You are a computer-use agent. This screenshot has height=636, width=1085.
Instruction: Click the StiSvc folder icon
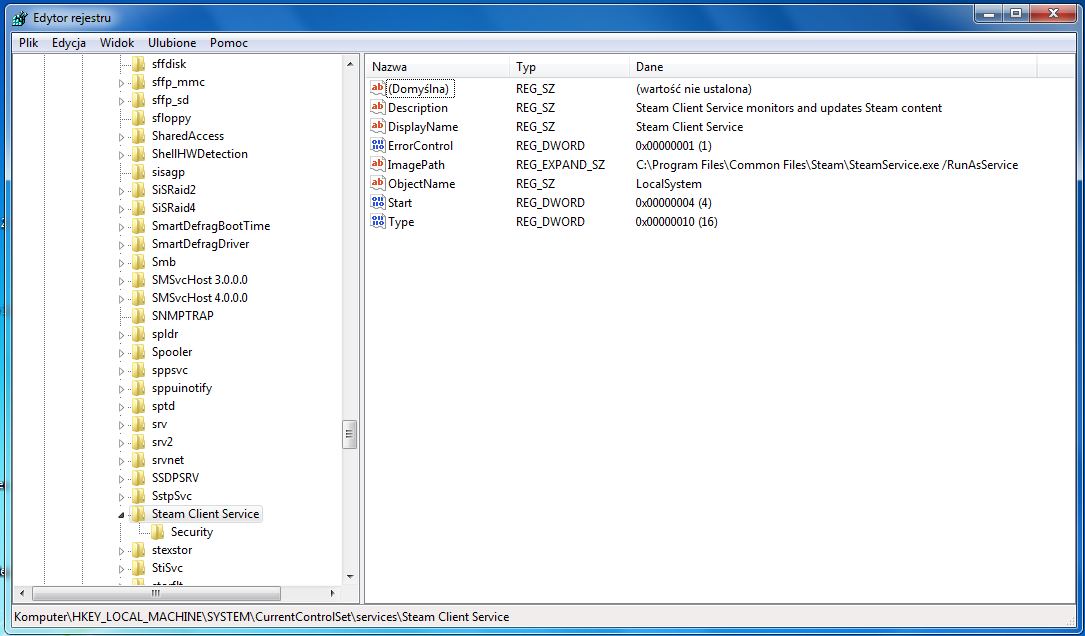coord(138,567)
